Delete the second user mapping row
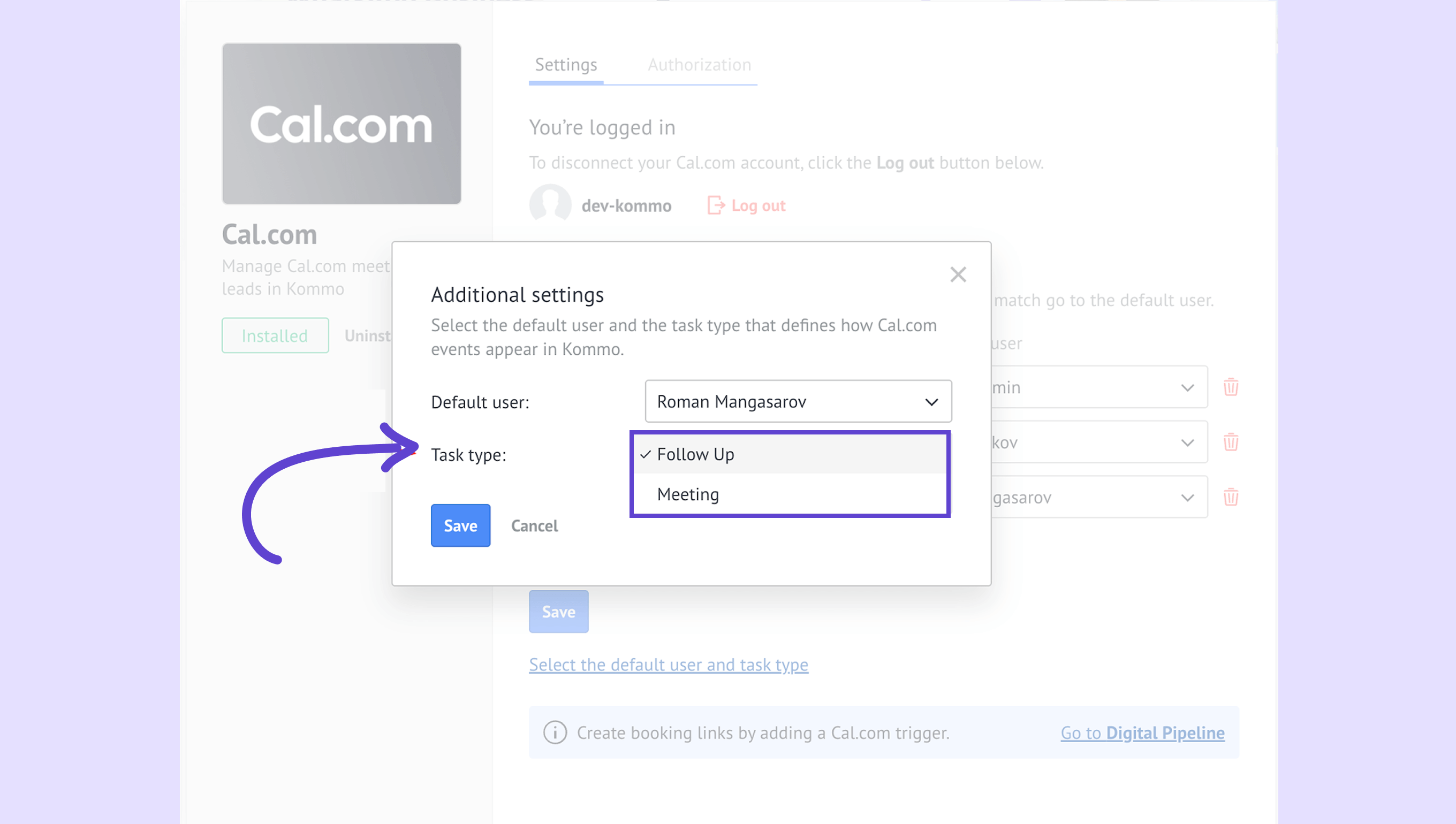Screen dimensions: 1456x824 click(x=1231, y=442)
